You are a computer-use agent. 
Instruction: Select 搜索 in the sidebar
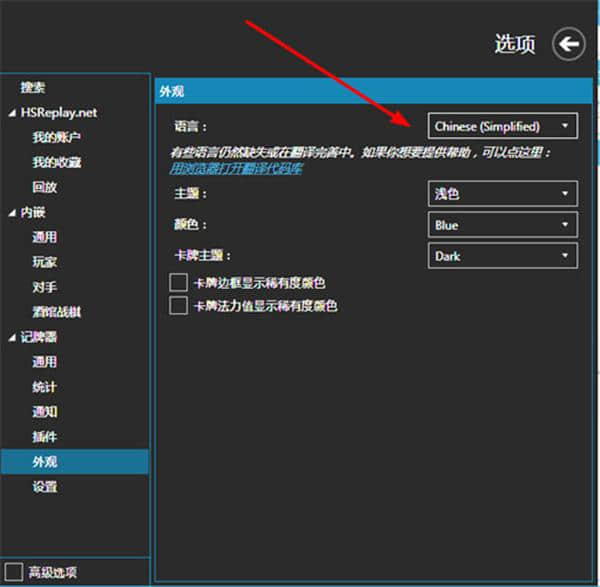coord(33,88)
